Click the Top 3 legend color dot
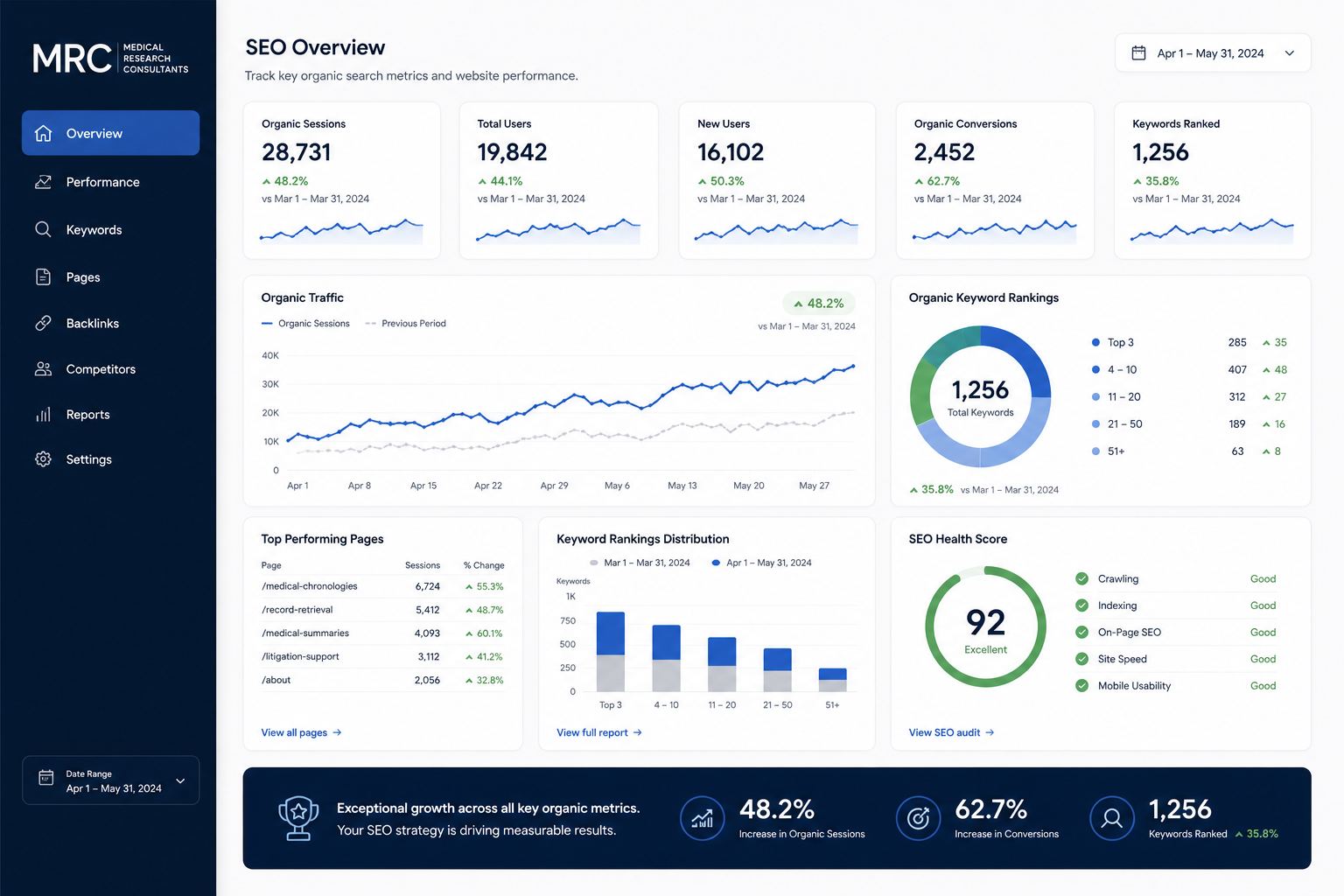 coord(1095,342)
